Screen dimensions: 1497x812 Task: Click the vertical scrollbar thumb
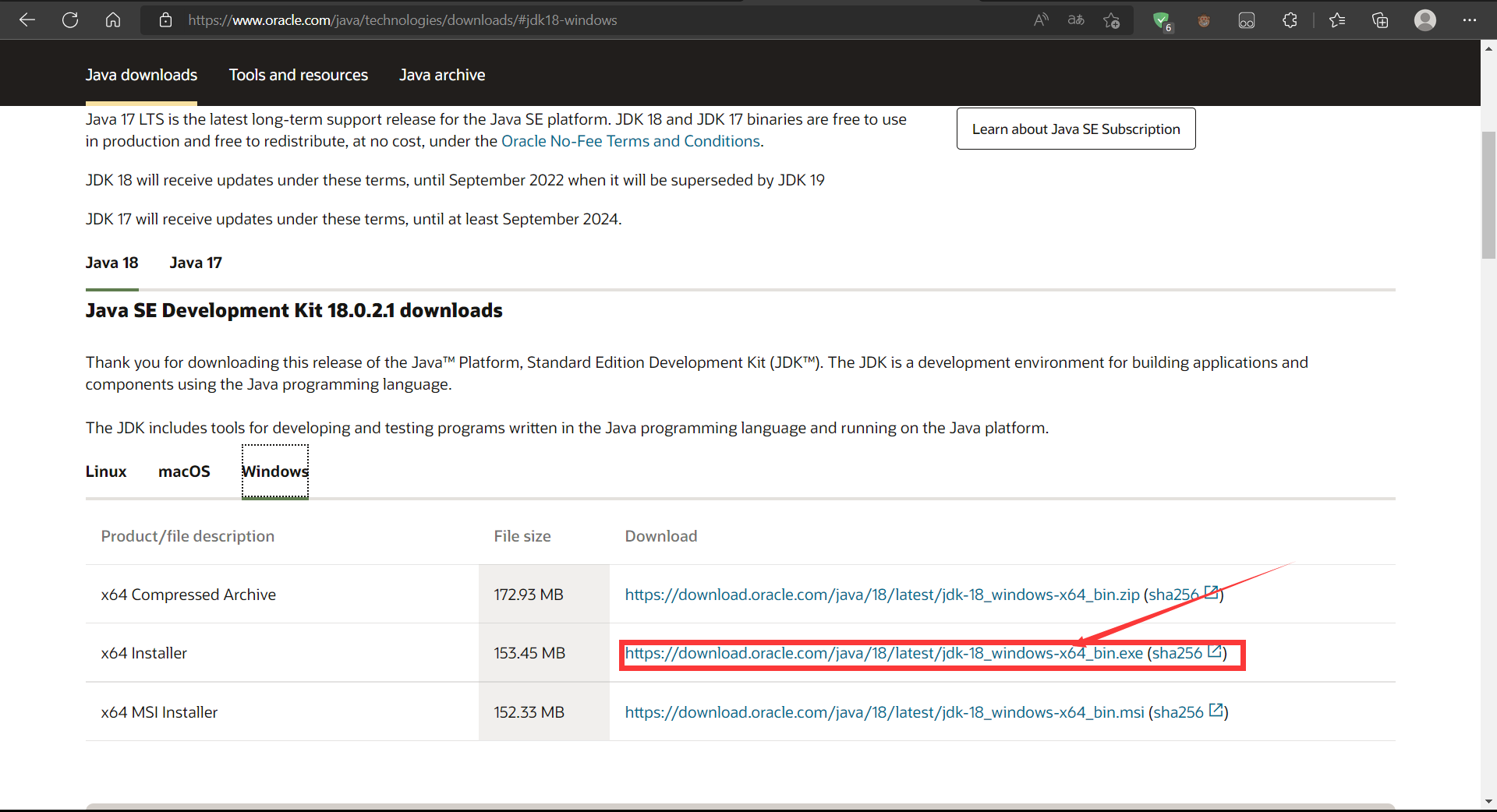pos(1488,195)
